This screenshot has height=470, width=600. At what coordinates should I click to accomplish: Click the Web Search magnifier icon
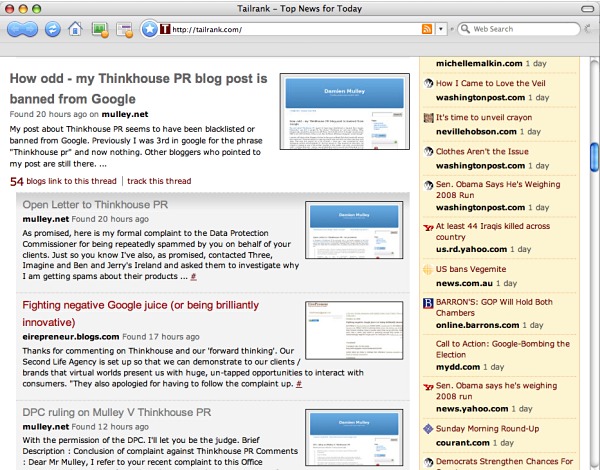[465, 29]
